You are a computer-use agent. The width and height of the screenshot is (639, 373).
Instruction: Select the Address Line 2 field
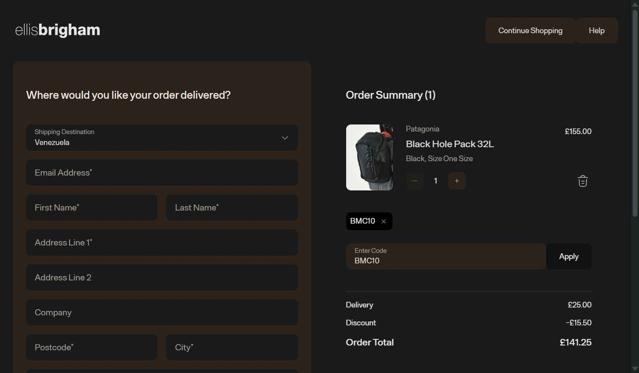(162, 278)
